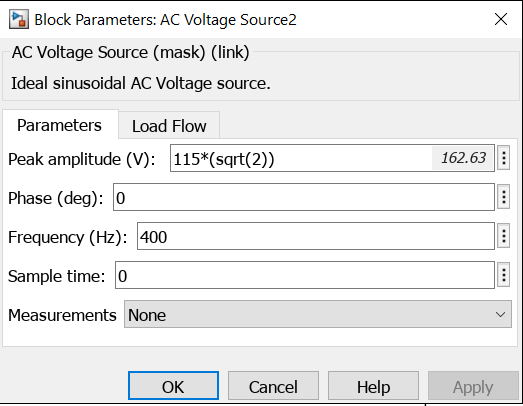Click the Measurements dropdown arrow
This screenshot has height=406, width=523.
(x=500, y=315)
